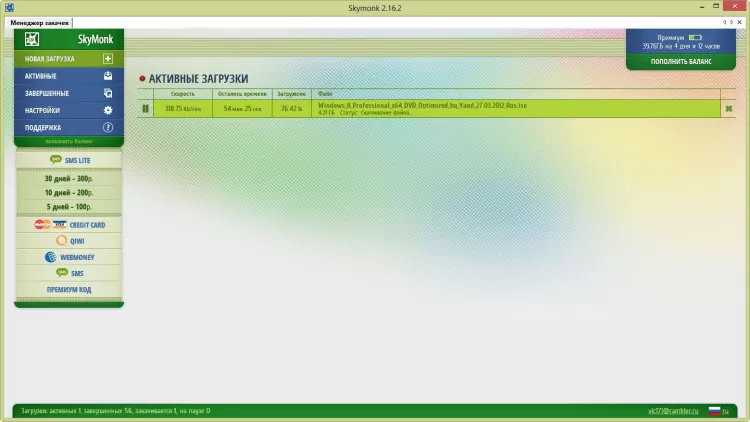Screen dimensions: 750x422
Task: Click the settings gear icon
Action: coord(108,110)
